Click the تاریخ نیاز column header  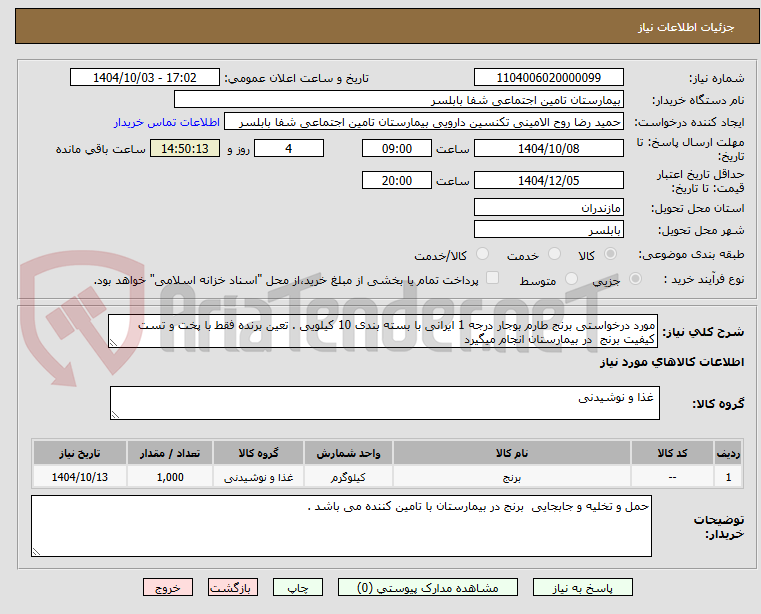80,453
